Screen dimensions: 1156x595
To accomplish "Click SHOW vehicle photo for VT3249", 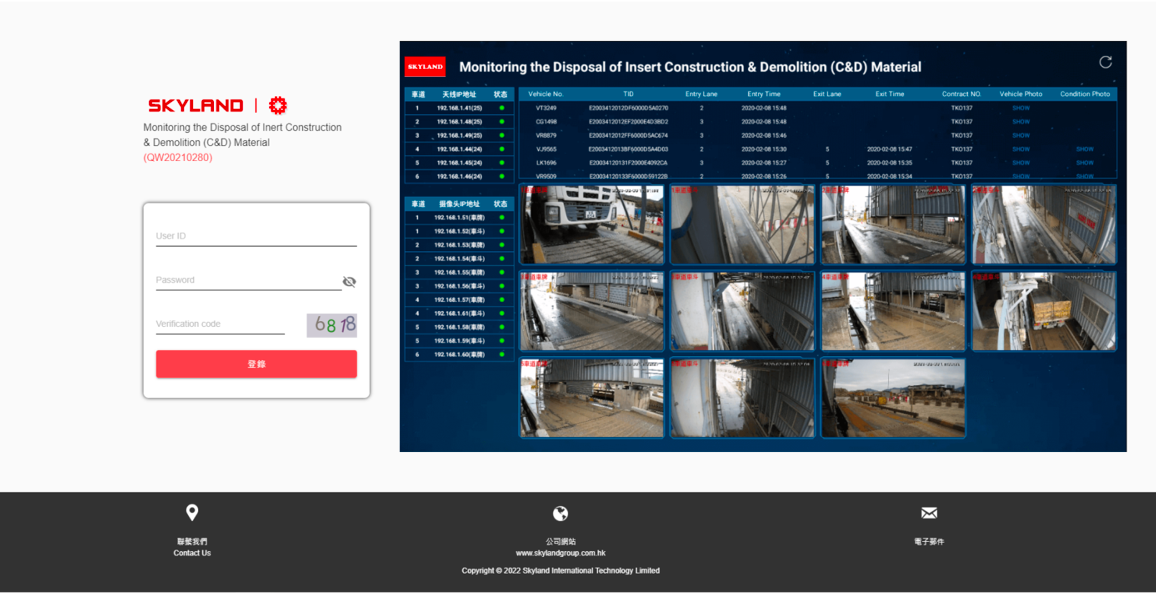I will point(1020,108).
